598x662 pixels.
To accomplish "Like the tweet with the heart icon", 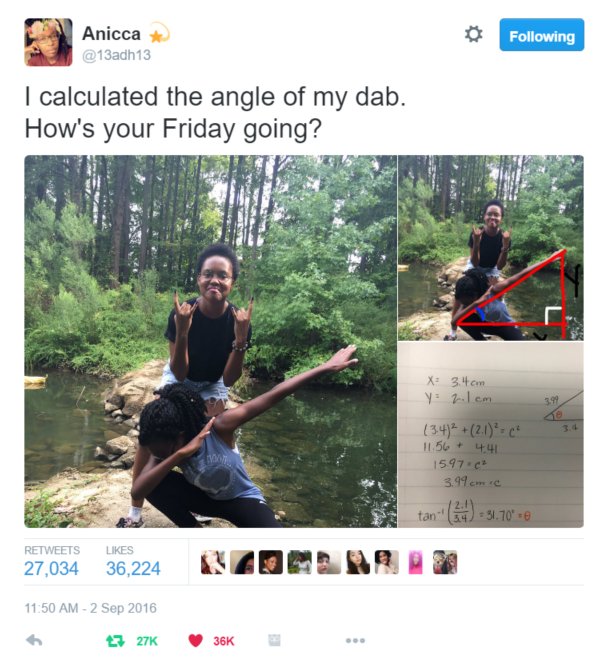I will (195, 641).
